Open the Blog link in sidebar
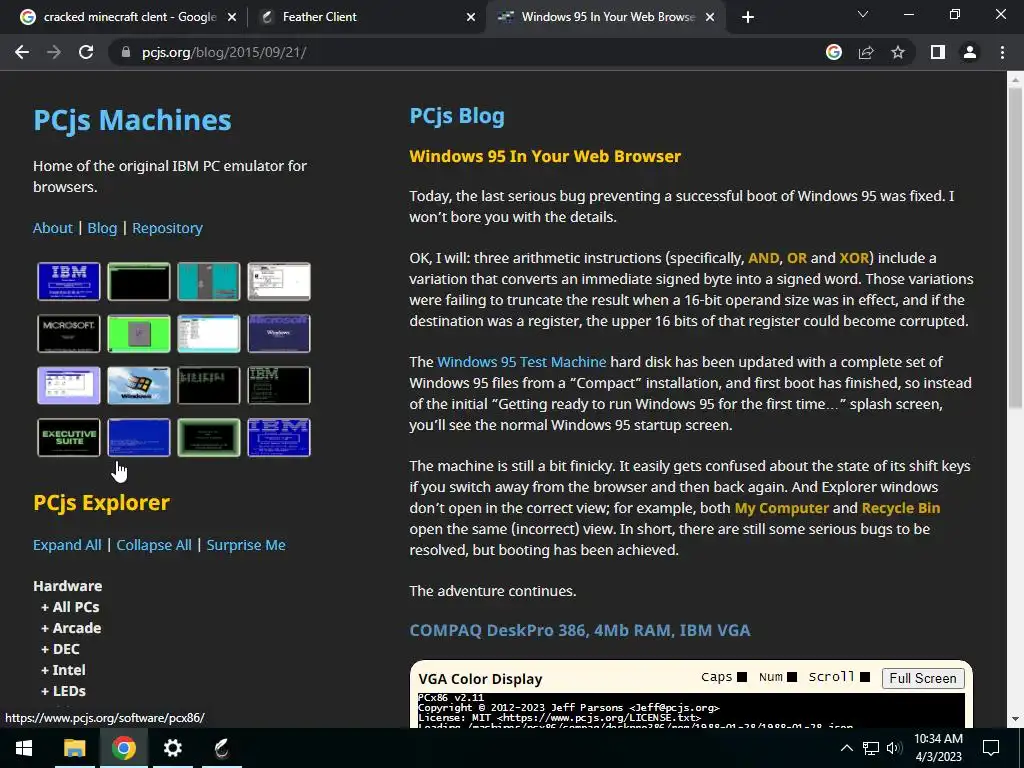 point(102,228)
